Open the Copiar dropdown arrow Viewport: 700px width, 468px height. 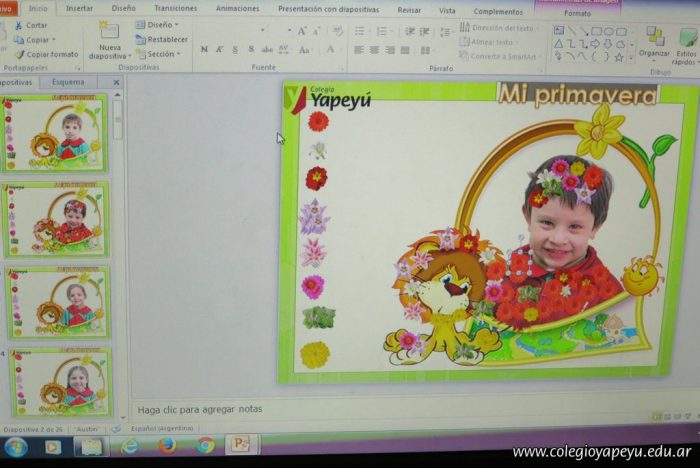pyautogui.click(x=53, y=40)
